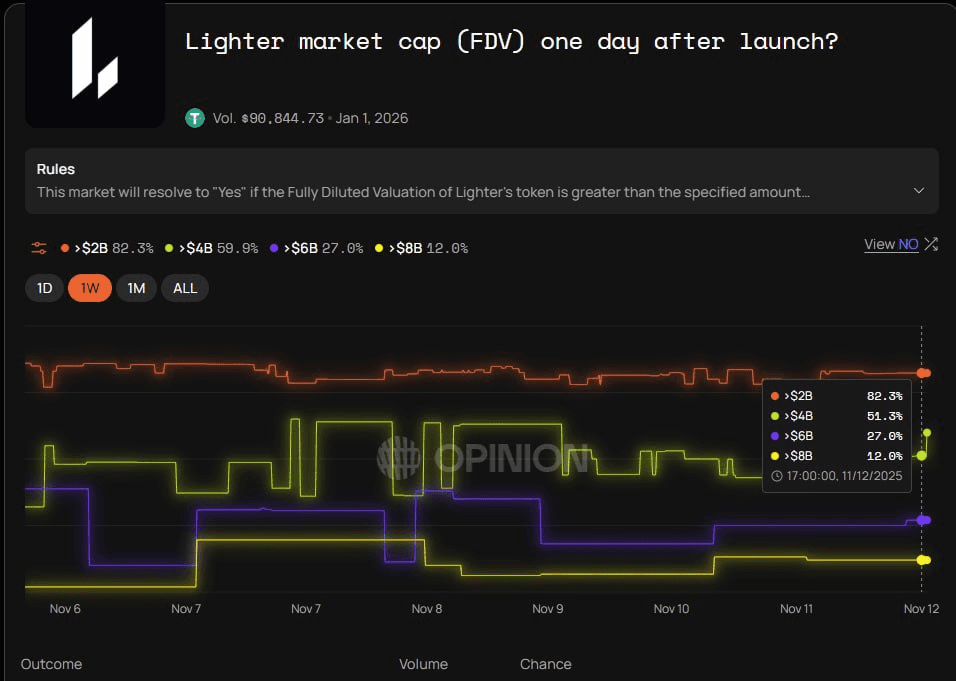This screenshot has height=681, width=956.
Task: Click the yellow >$8B legend color dot
Action: tap(378, 248)
